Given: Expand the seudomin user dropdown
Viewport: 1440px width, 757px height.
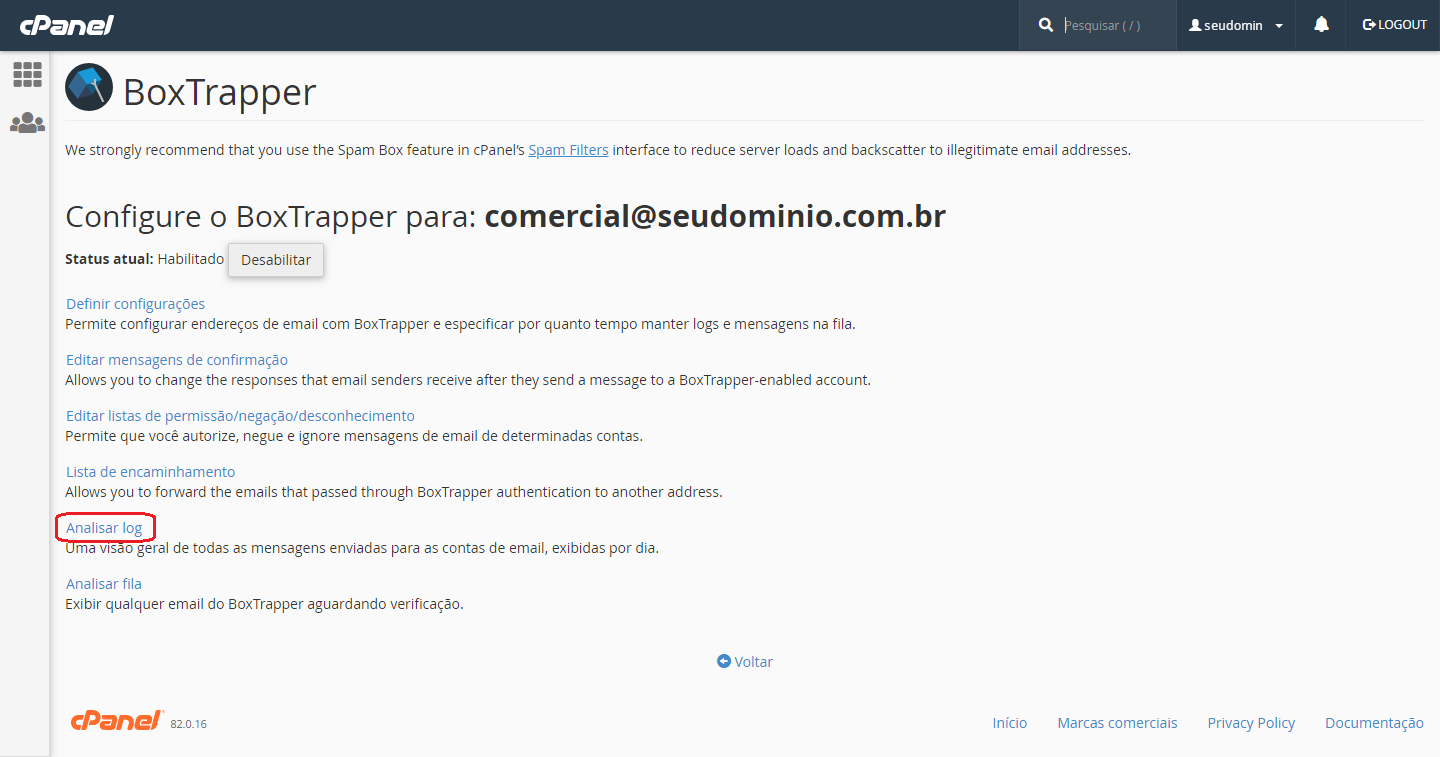Looking at the screenshot, I should pos(1236,25).
